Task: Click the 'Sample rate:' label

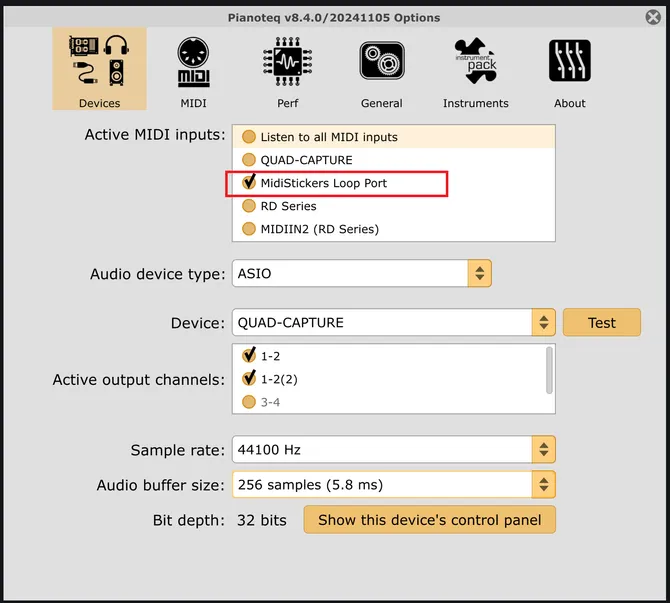Action: pyautogui.click(x=177, y=450)
